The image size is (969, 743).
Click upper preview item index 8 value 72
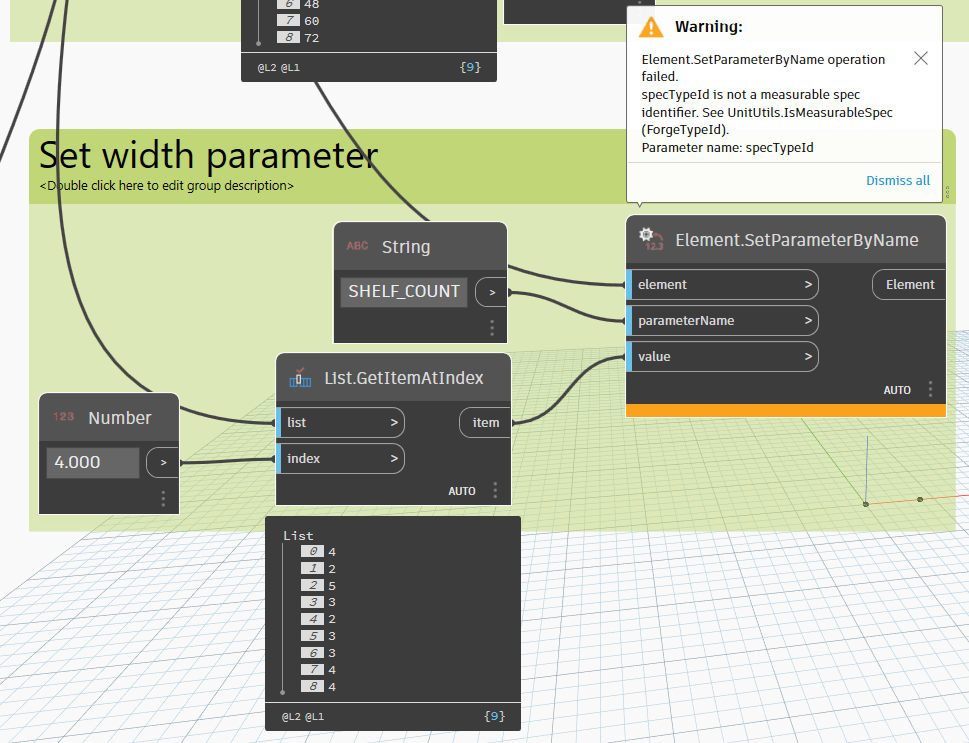pos(298,37)
